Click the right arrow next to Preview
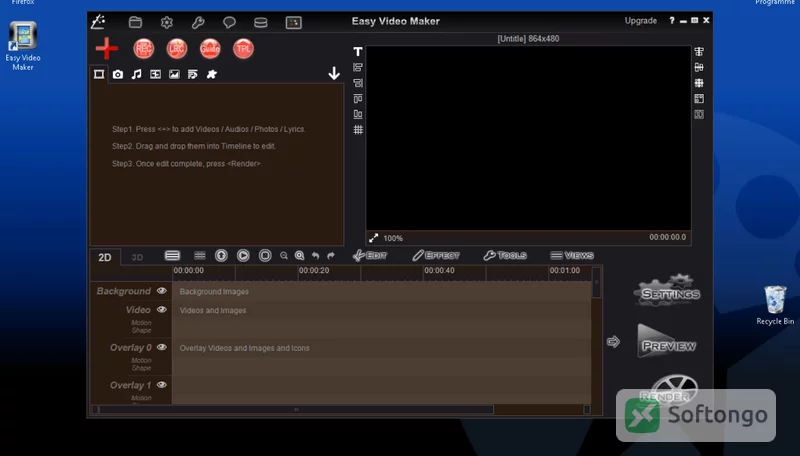 (613, 342)
